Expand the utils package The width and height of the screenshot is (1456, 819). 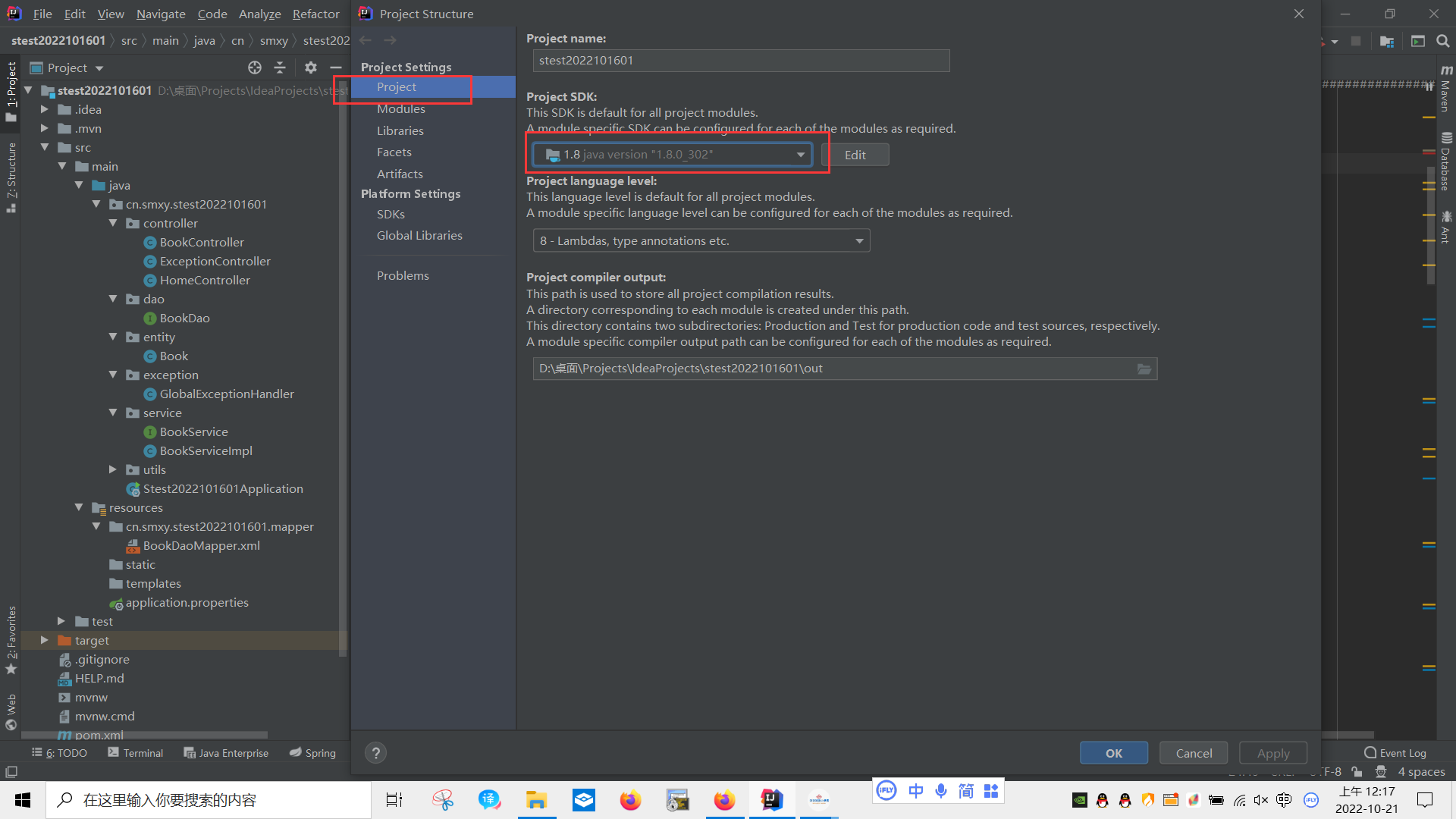point(113,470)
